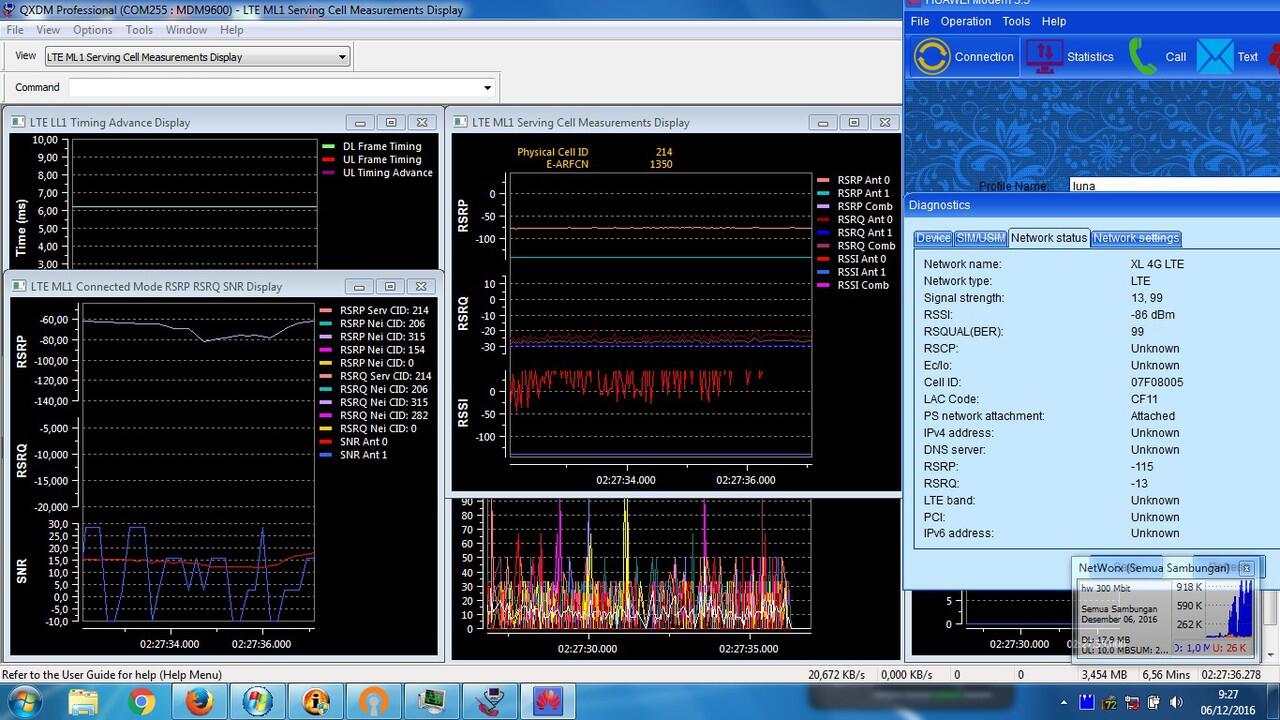The height and width of the screenshot is (720, 1280).
Task: Click the 20,672 KB/s status bar entry
Action: click(837, 675)
